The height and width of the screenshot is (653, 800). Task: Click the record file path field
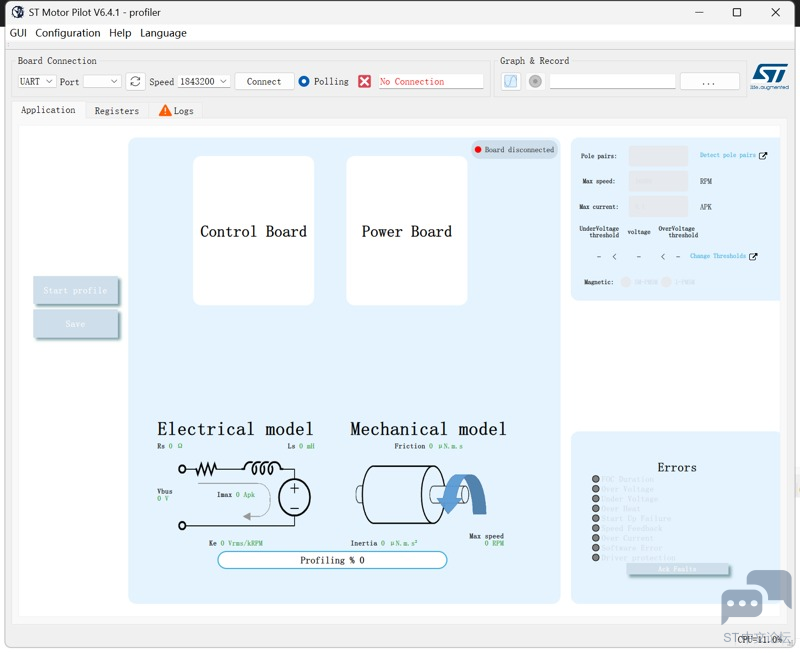click(x=612, y=81)
